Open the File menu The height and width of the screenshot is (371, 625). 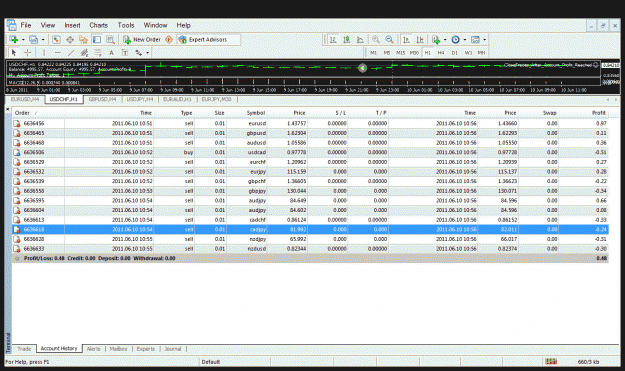tap(26, 25)
